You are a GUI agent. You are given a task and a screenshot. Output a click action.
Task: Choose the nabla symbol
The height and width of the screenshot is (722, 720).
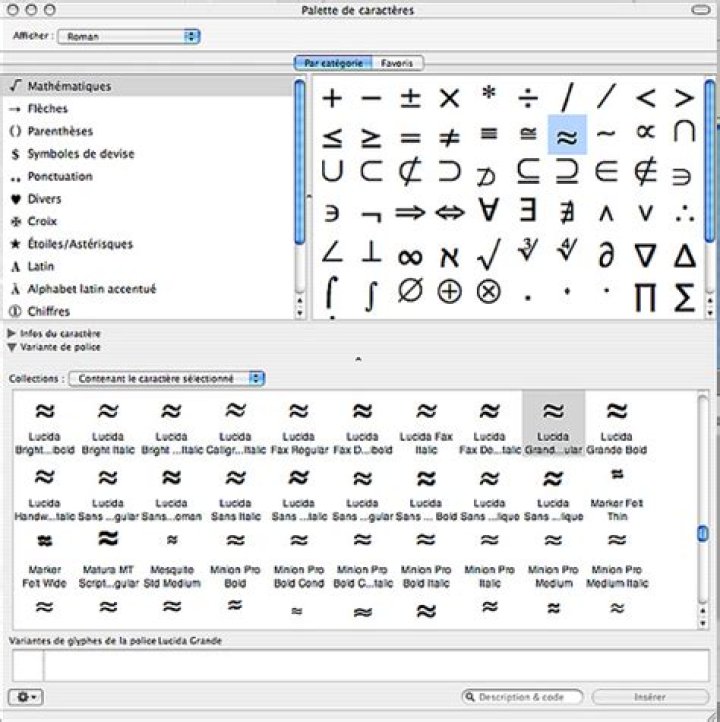coord(645,256)
